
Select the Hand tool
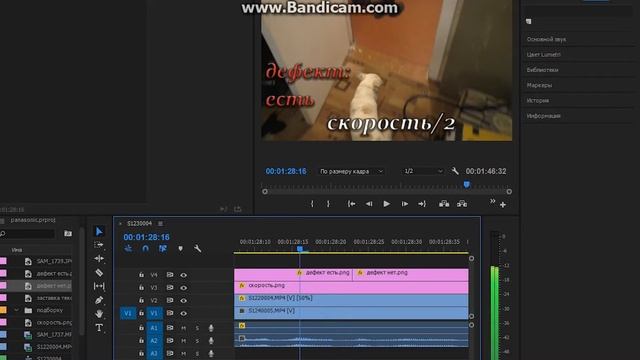[99, 313]
